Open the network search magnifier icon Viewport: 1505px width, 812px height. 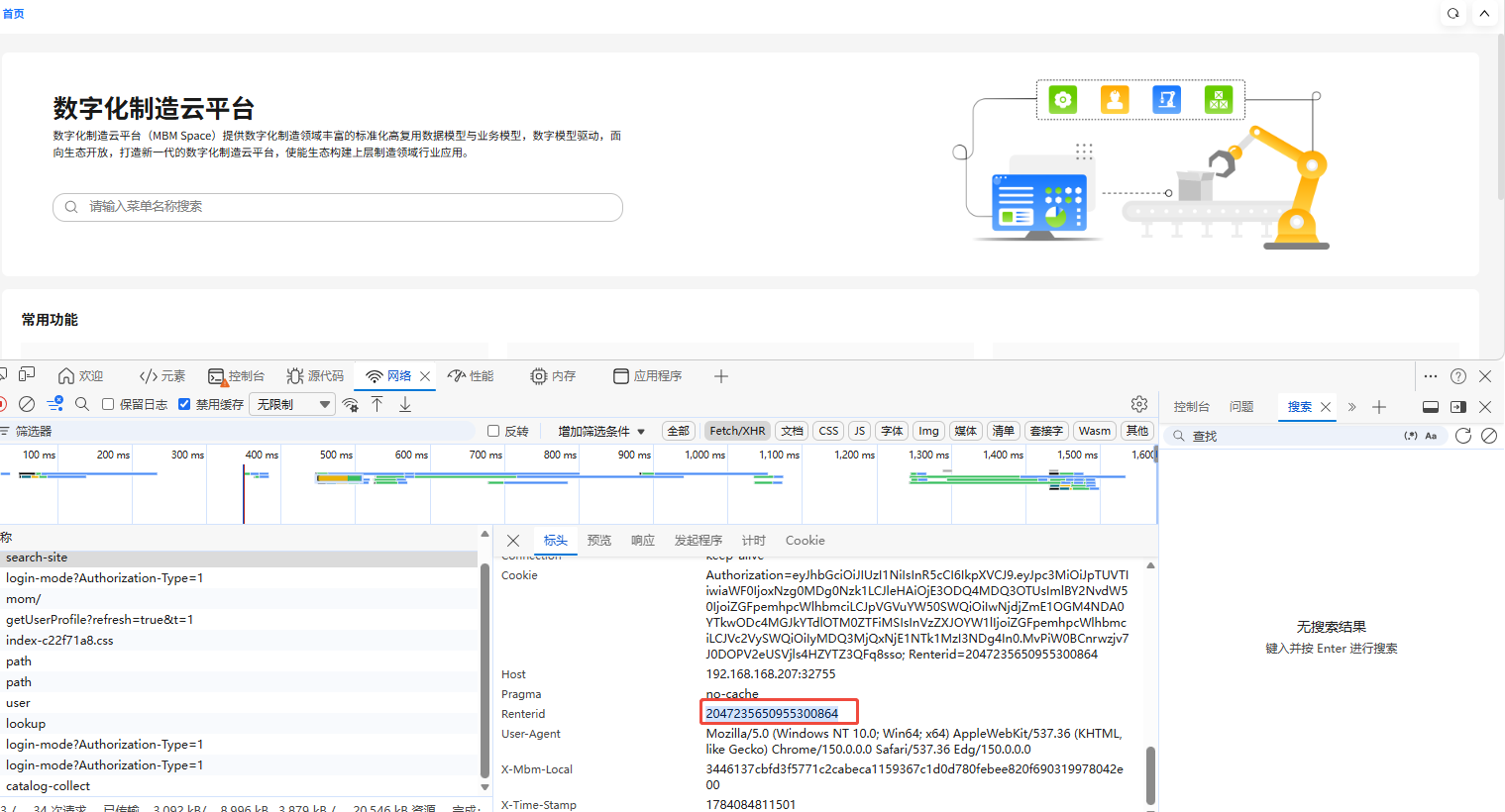(x=82, y=404)
